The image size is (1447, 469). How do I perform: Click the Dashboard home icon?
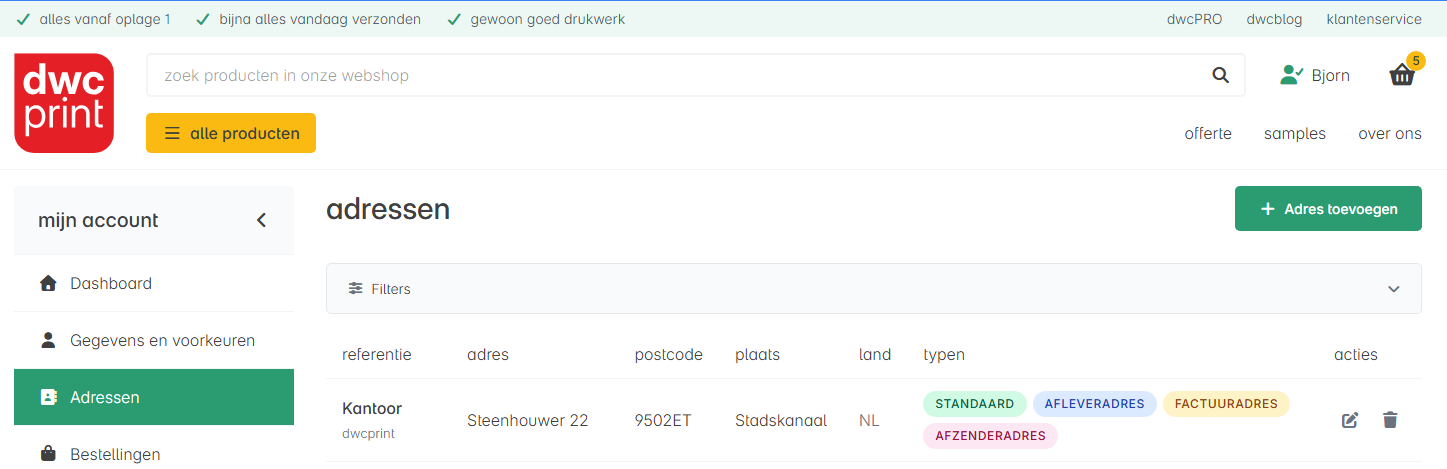click(48, 283)
